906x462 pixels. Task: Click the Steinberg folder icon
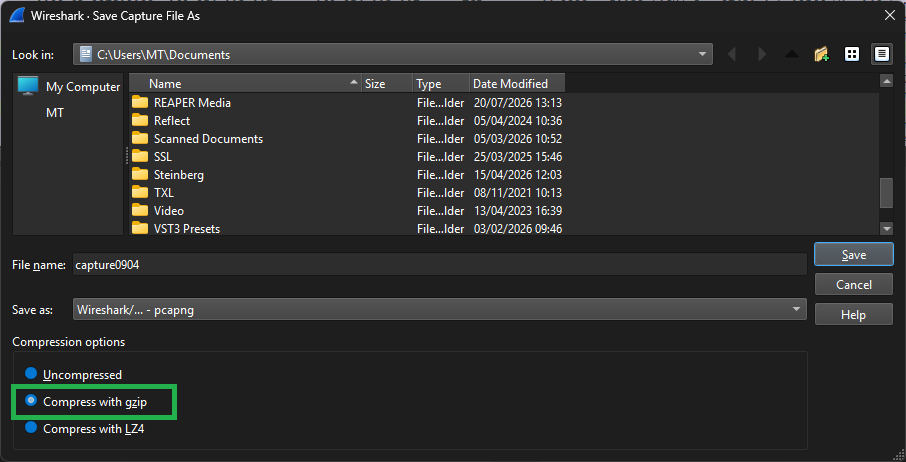tap(140, 174)
